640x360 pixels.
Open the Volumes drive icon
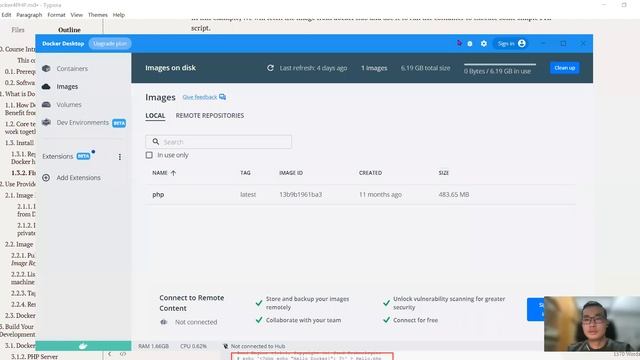click(x=46, y=104)
